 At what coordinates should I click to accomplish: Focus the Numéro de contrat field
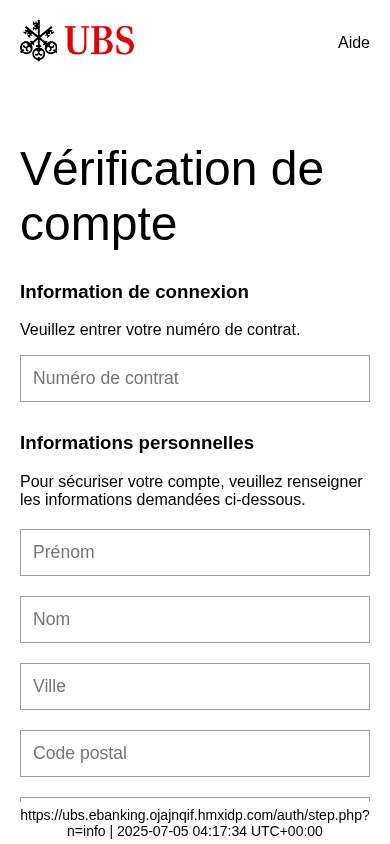click(195, 378)
